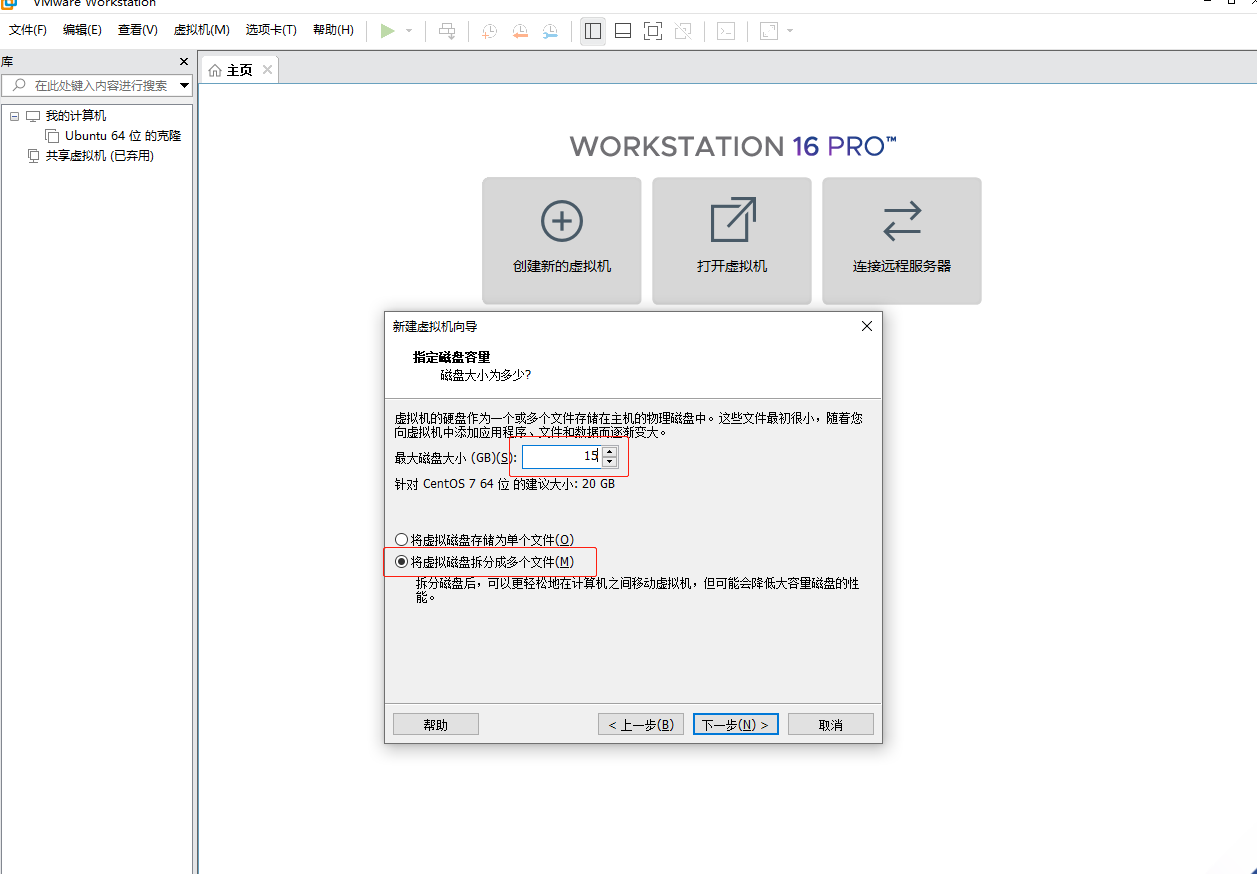Toggle the thumbnail bar view icon
1257x874 pixels.
[623, 31]
